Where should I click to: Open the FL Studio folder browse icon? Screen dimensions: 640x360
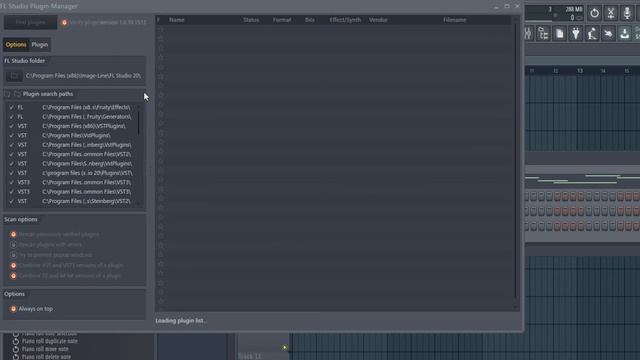pos(14,76)
